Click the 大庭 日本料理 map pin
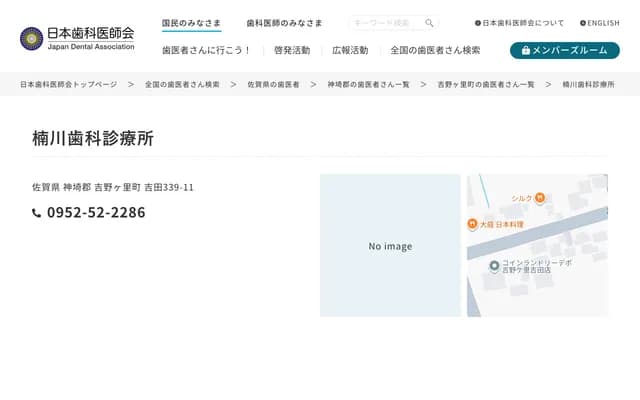This screenshot has width=640, height=400. coord(472,224)
